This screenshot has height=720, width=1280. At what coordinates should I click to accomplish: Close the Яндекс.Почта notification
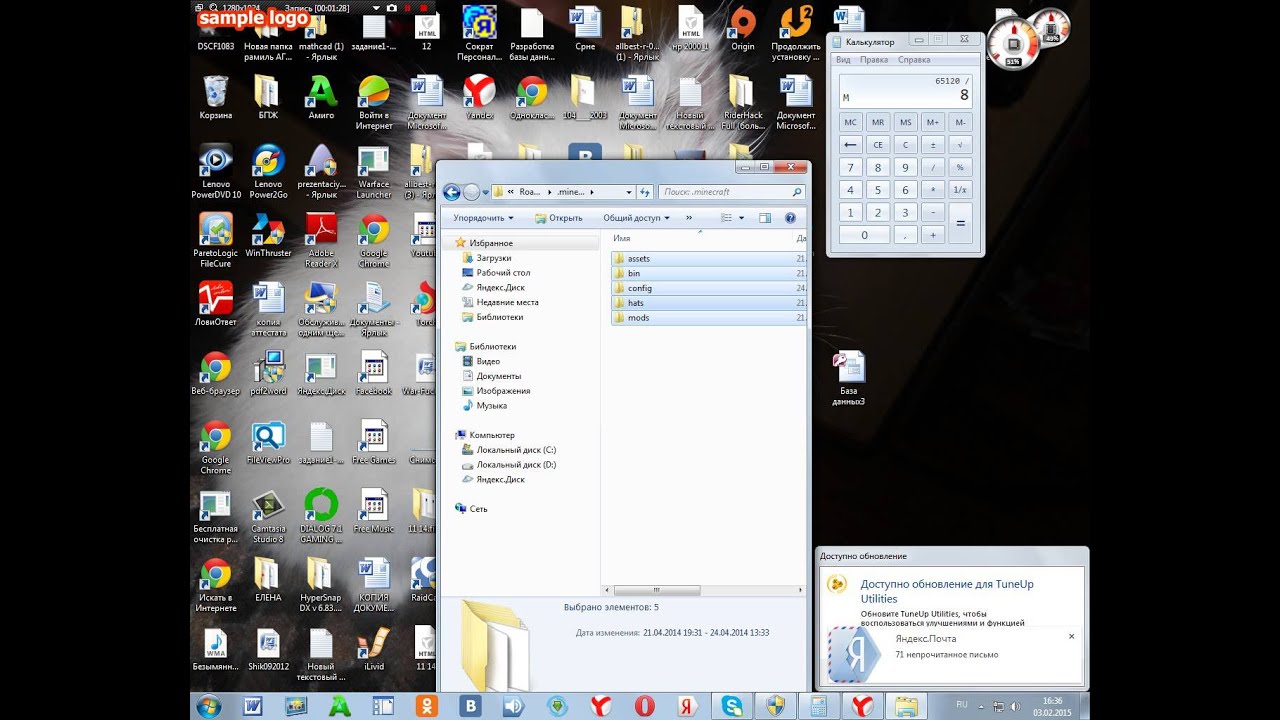pyautogui.click(x=1071, y=637)
